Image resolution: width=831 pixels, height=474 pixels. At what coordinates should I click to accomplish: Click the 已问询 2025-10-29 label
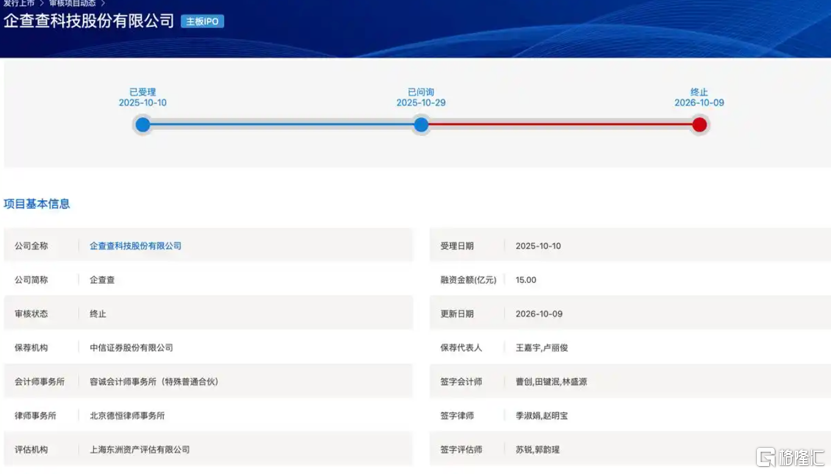point(421,98)
